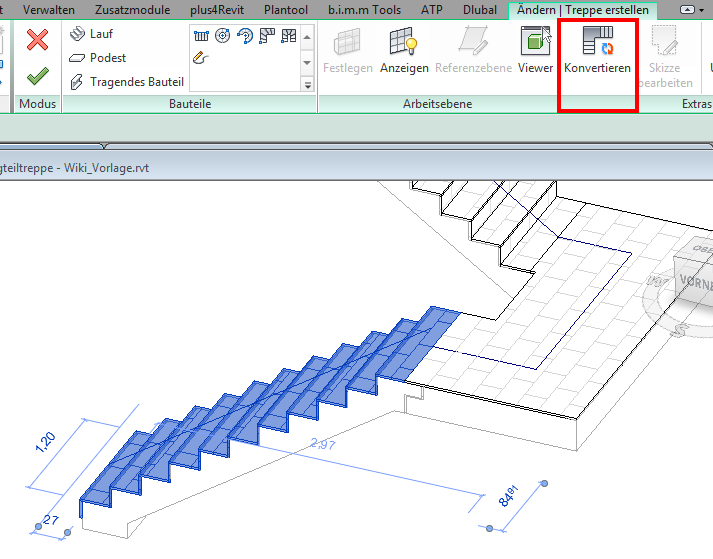Select the straight run stair tool

point(201,36)
